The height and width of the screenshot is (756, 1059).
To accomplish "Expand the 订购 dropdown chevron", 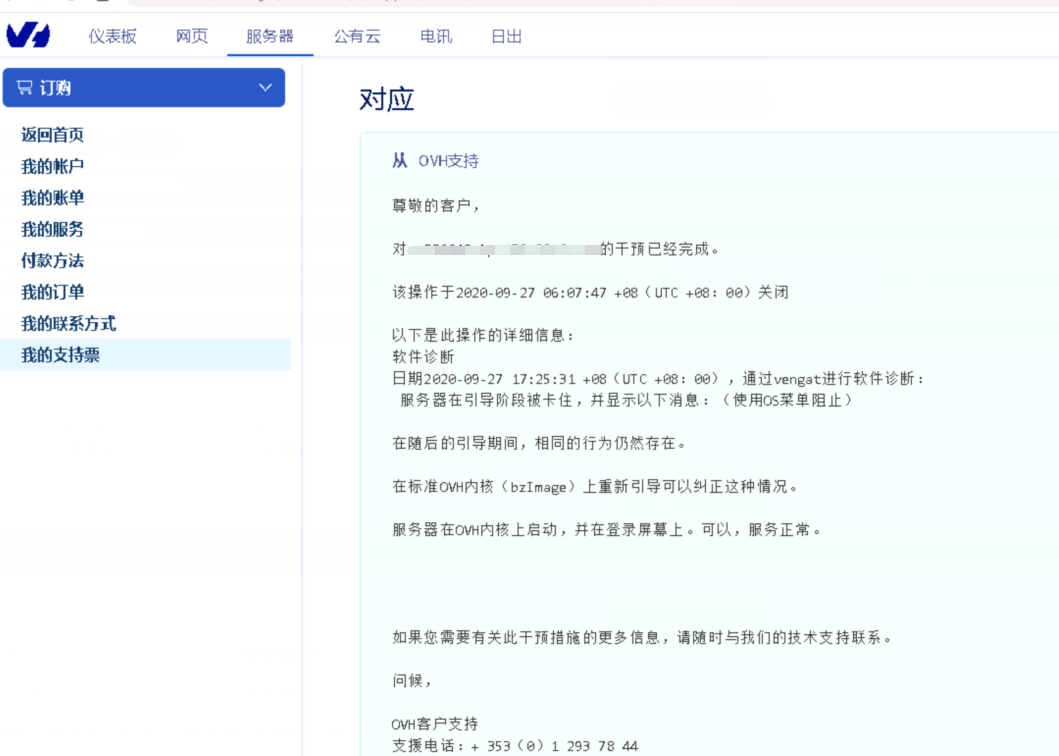I will coord(265,88).
